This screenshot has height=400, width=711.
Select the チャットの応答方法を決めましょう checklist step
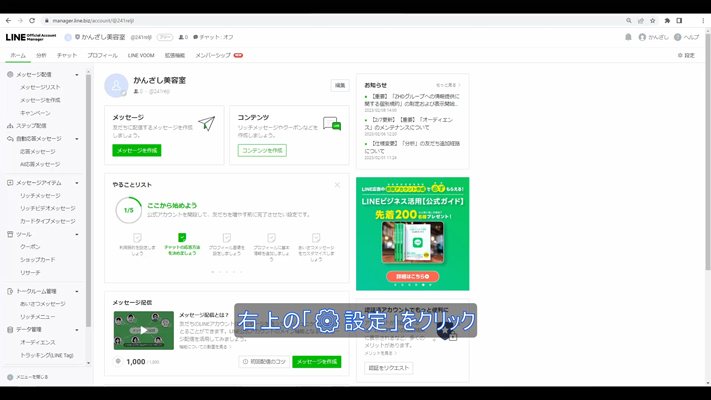182,244
